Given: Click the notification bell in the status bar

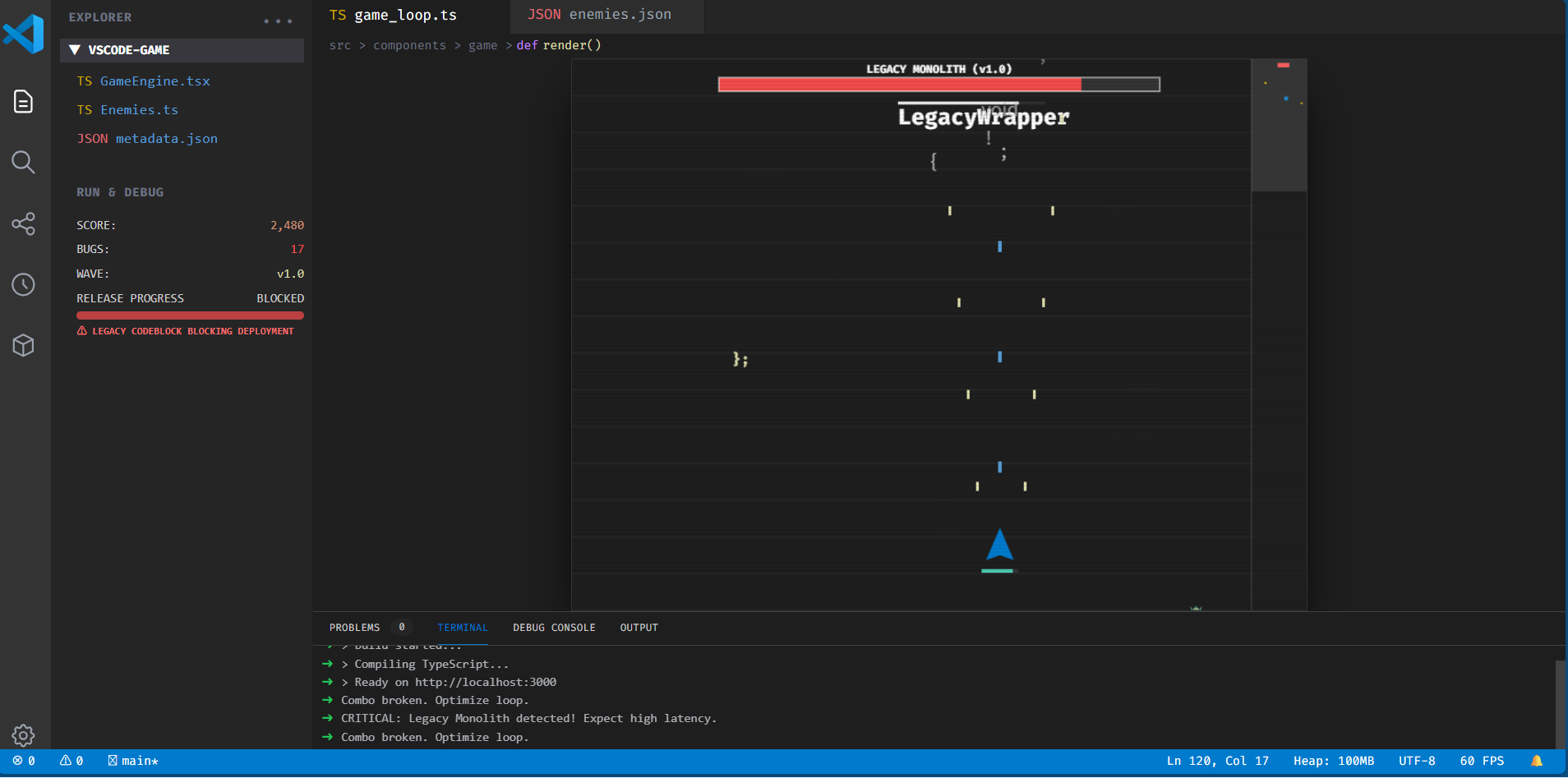Looking at the screenshot, I should tap(1538, 761).
